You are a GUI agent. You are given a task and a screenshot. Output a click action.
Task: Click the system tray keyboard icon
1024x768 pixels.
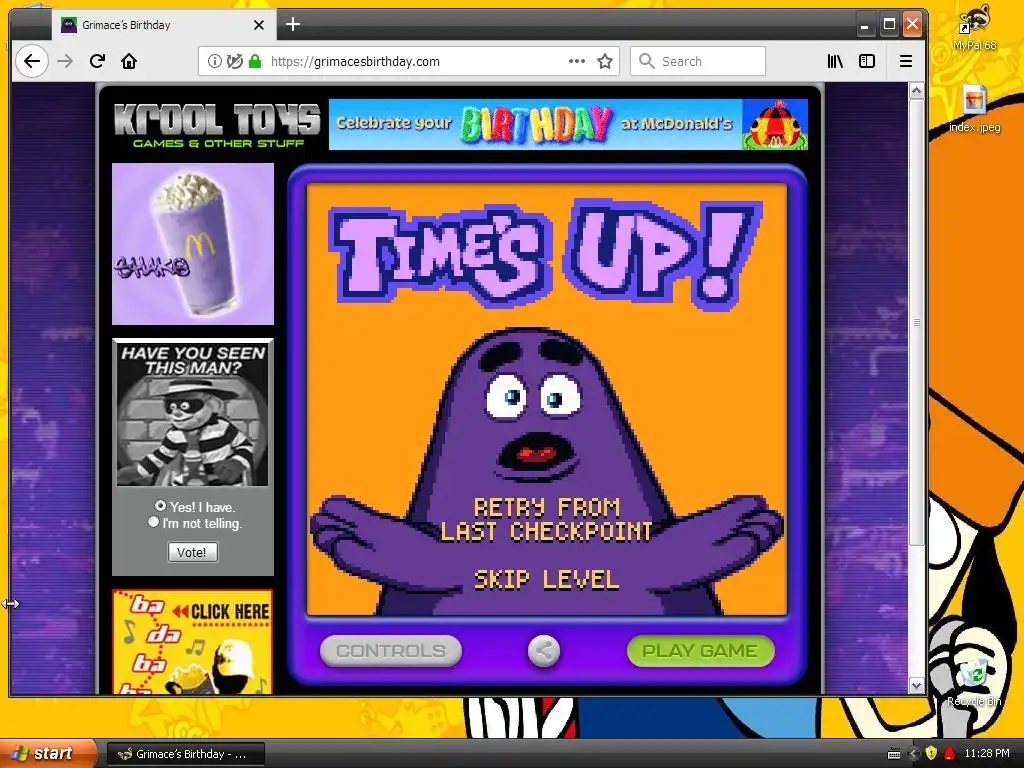pyautogui.click(x=894, y=754)
